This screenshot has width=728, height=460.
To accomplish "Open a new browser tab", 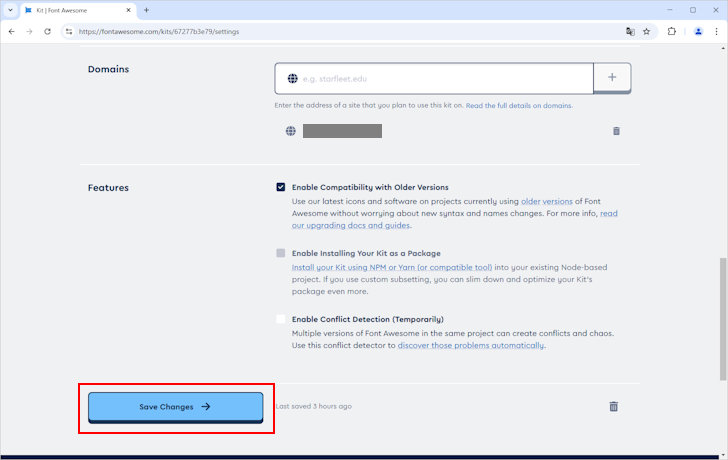I will [146, 10].
